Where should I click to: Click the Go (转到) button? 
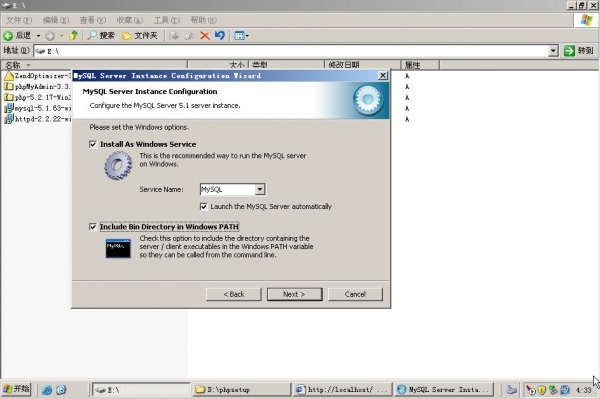pyautogui.click(x=578, y=50)
